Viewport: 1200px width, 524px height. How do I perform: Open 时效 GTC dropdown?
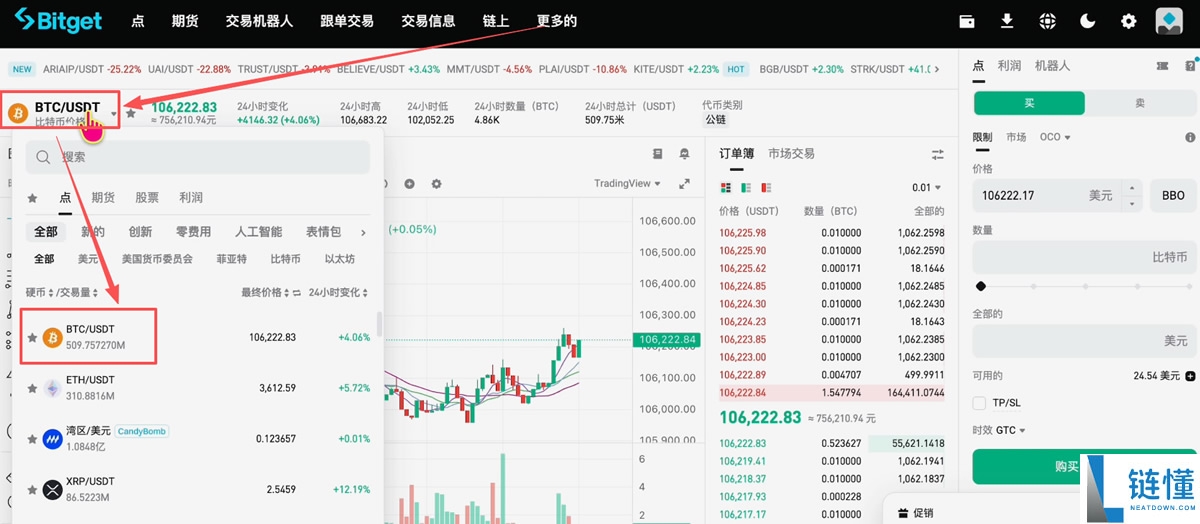pos(1000,430)
